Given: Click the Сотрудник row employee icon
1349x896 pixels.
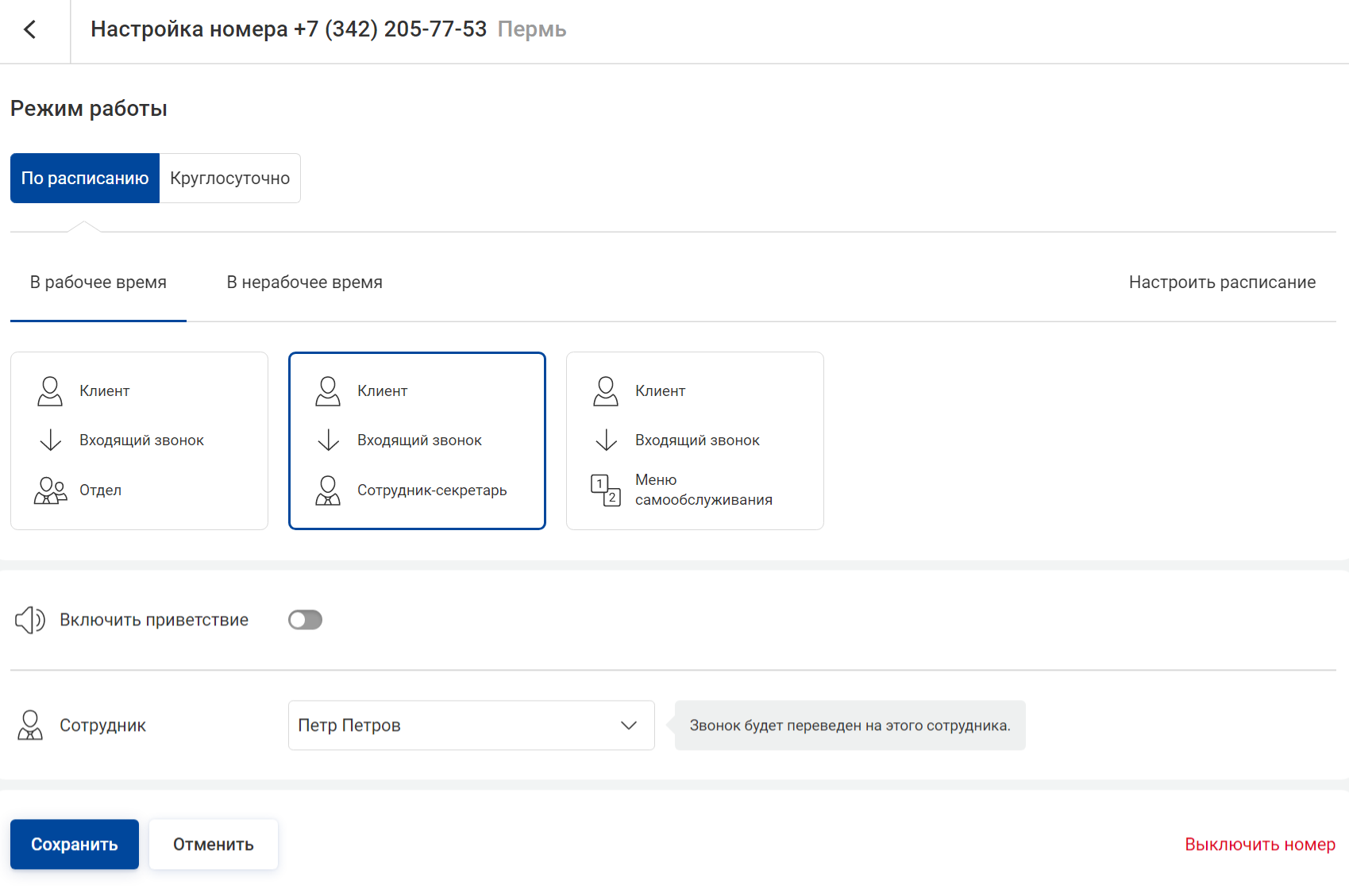Looking at the screenshot, I should (x=30, y=725).
